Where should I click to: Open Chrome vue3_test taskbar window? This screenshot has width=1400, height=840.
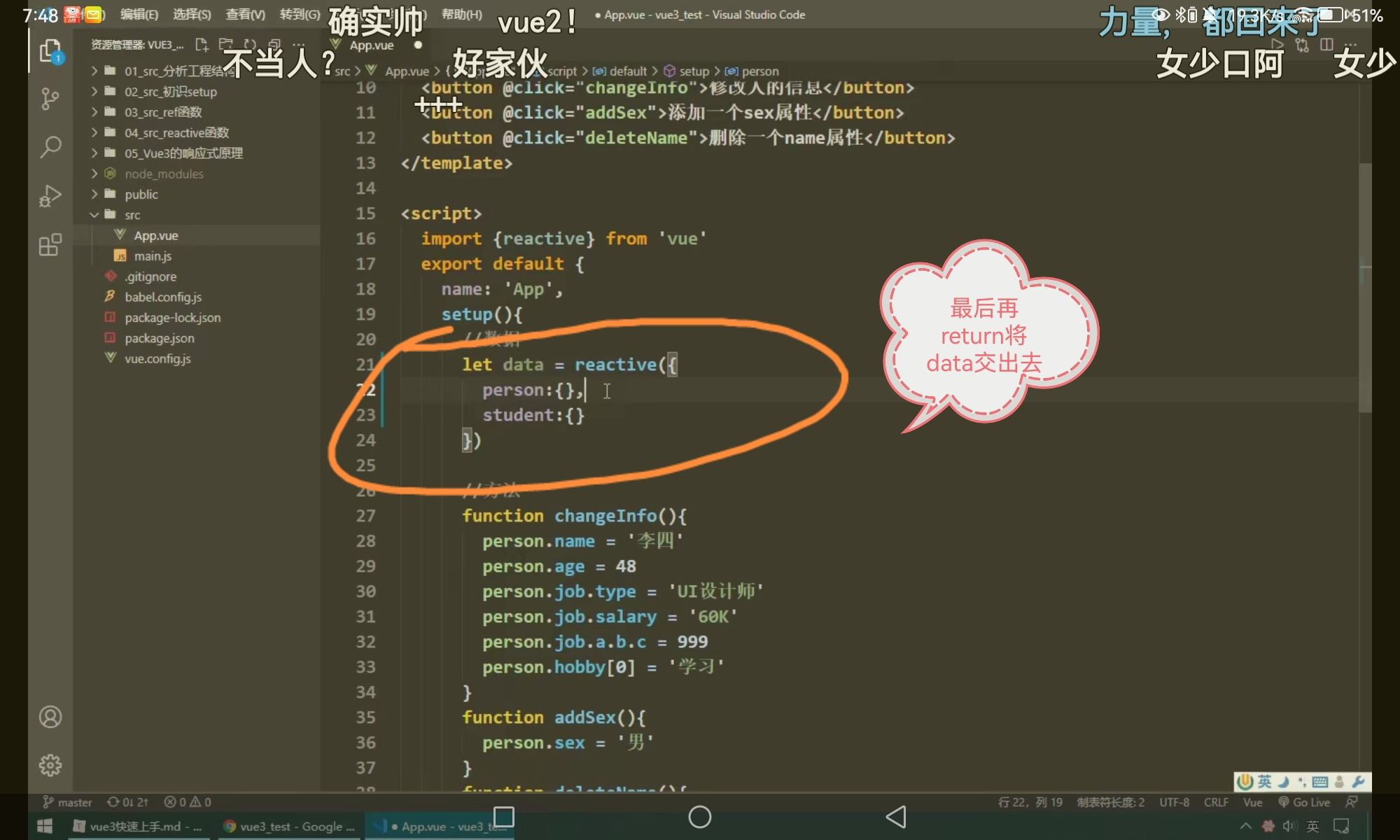[289, 827]
